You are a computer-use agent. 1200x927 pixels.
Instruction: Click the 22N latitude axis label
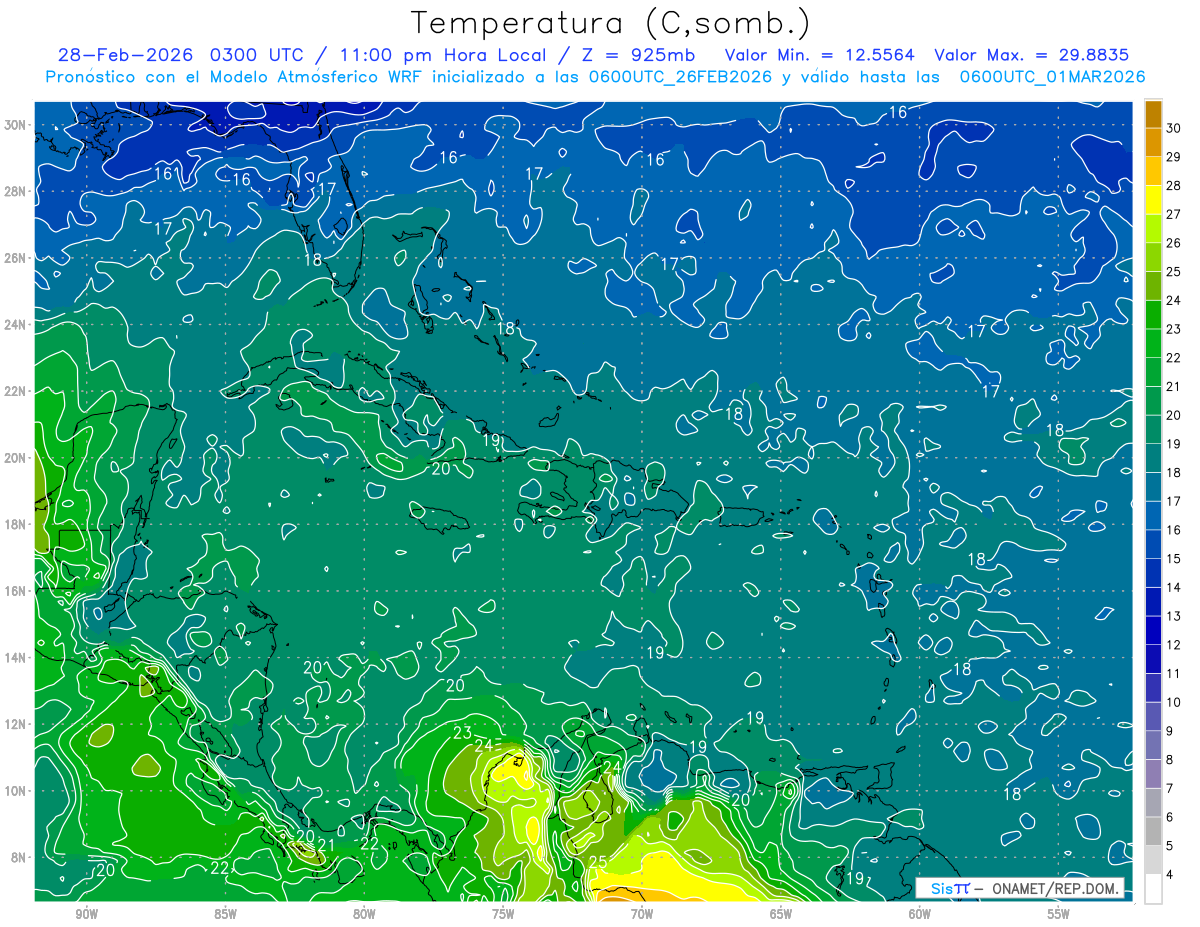pyautogui.click(x=17, y=391)
